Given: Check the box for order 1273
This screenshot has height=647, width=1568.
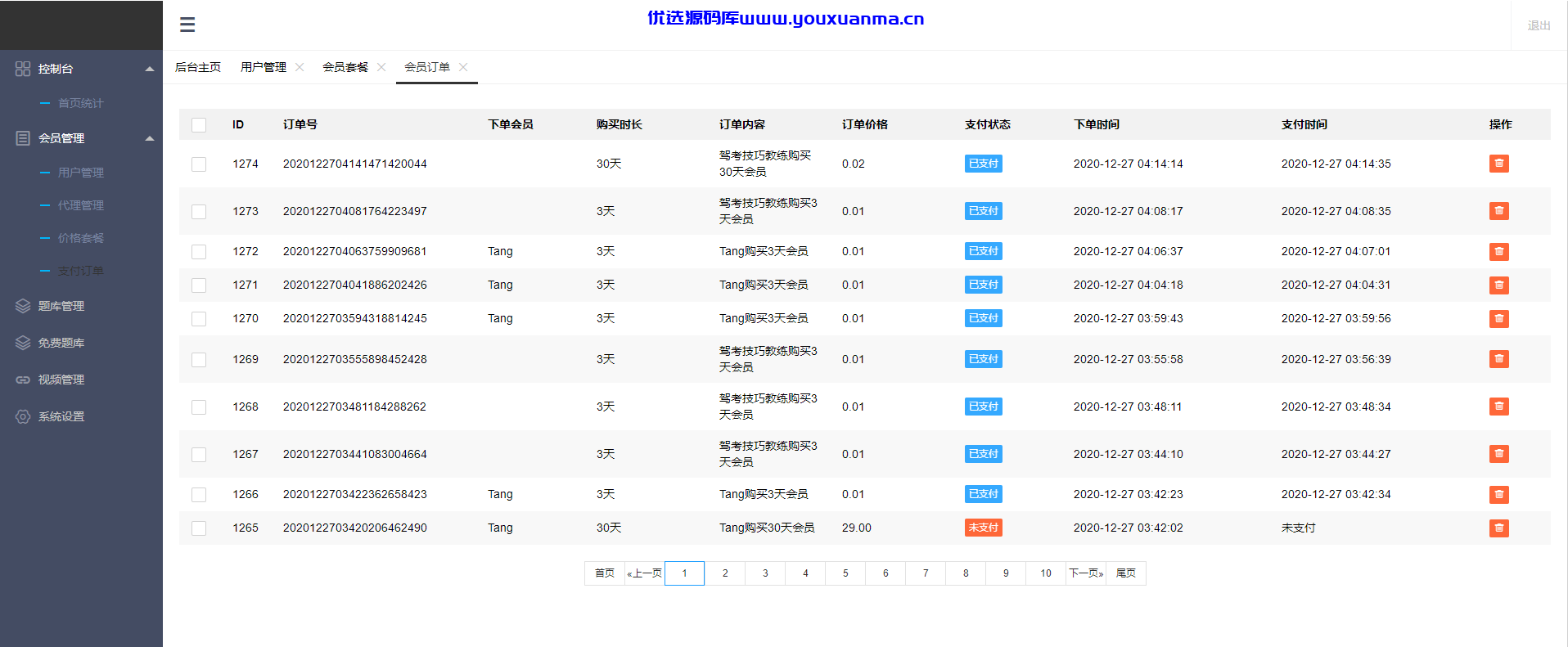Looking at the screenshot, I should 199,212.
